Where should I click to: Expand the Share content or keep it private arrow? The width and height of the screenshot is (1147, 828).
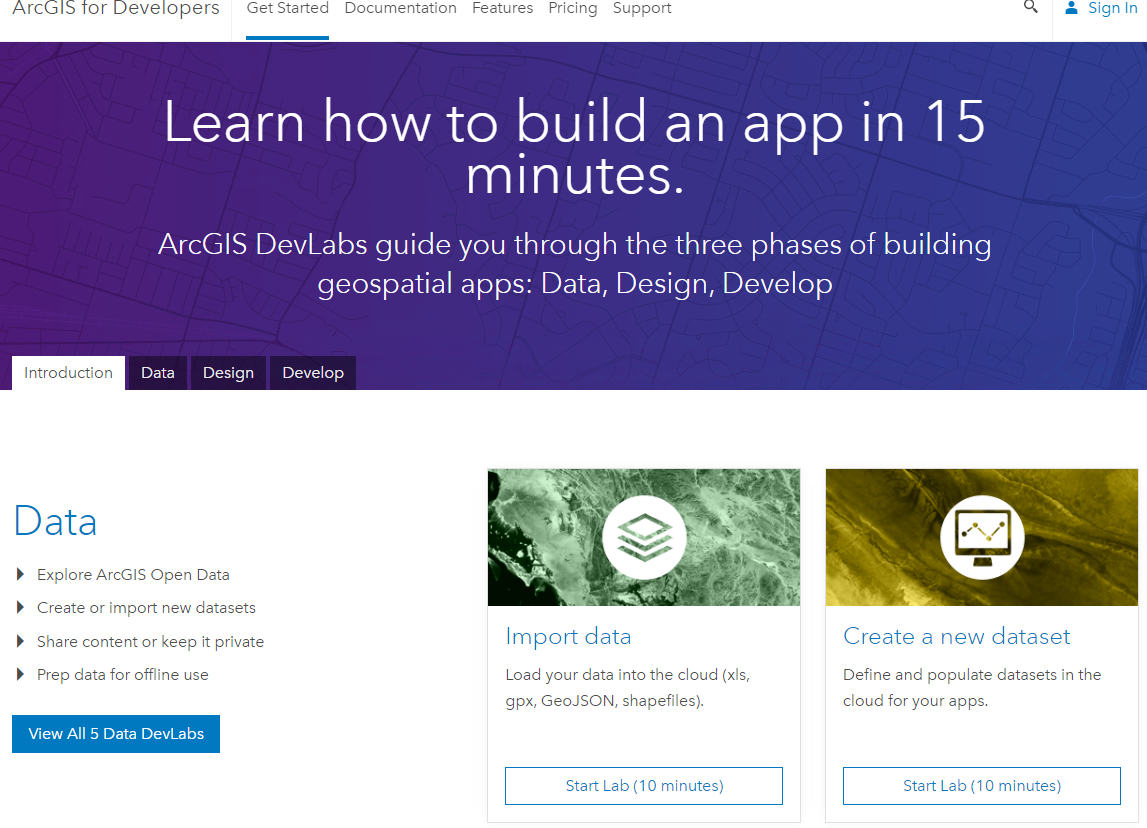20,641
